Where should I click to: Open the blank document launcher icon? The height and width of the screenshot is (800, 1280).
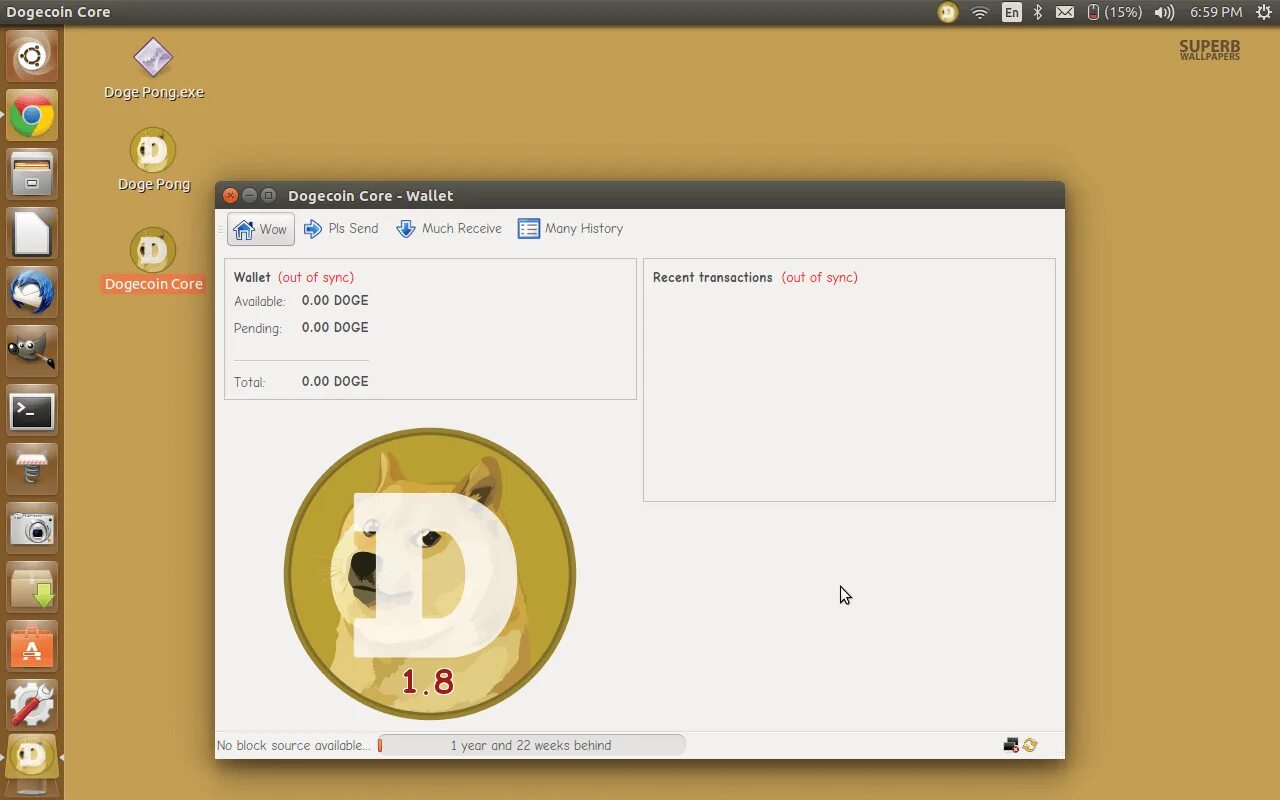[32, 233]
